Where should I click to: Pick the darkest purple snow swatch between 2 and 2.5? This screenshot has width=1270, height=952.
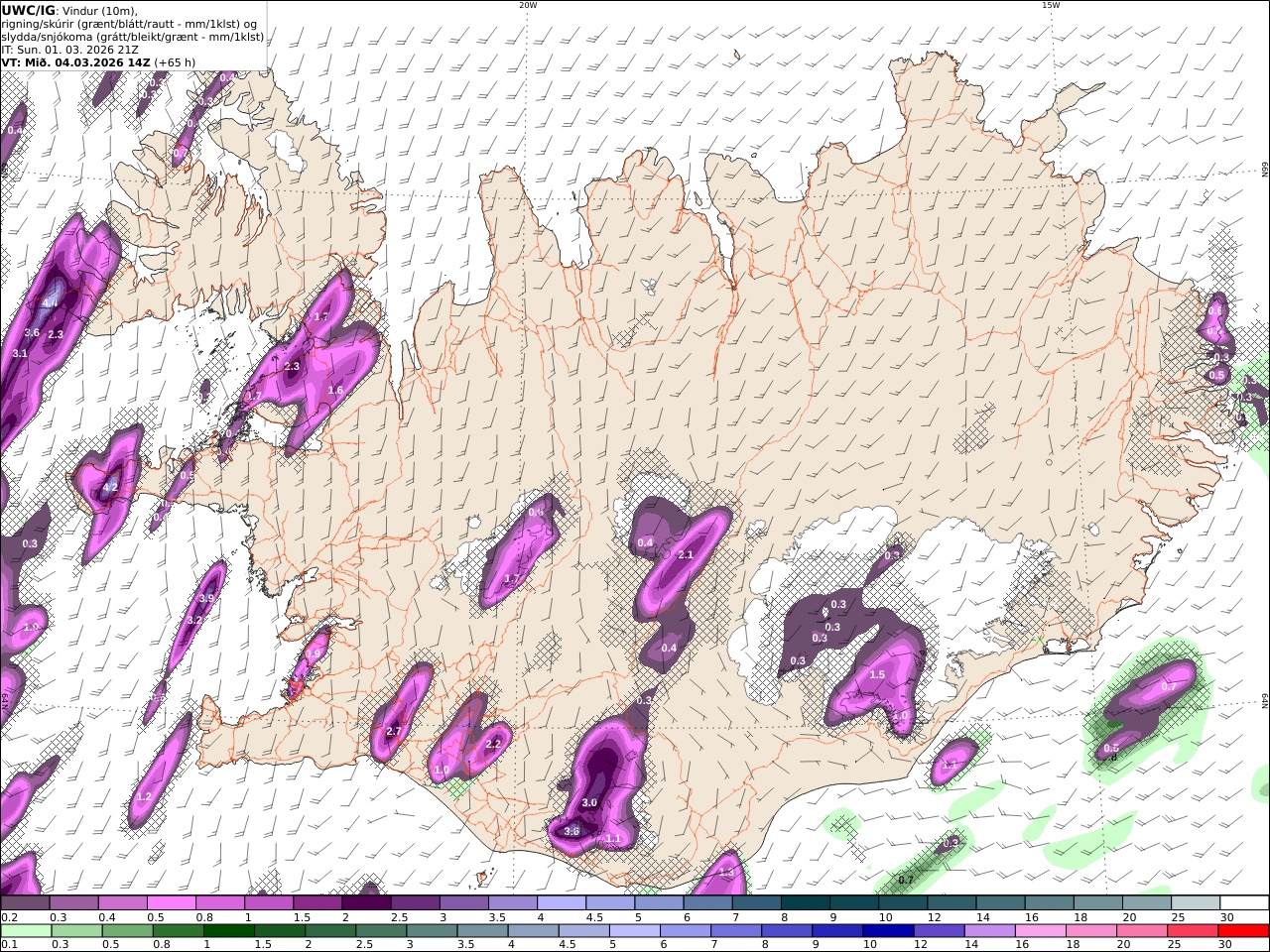point(365,903)
